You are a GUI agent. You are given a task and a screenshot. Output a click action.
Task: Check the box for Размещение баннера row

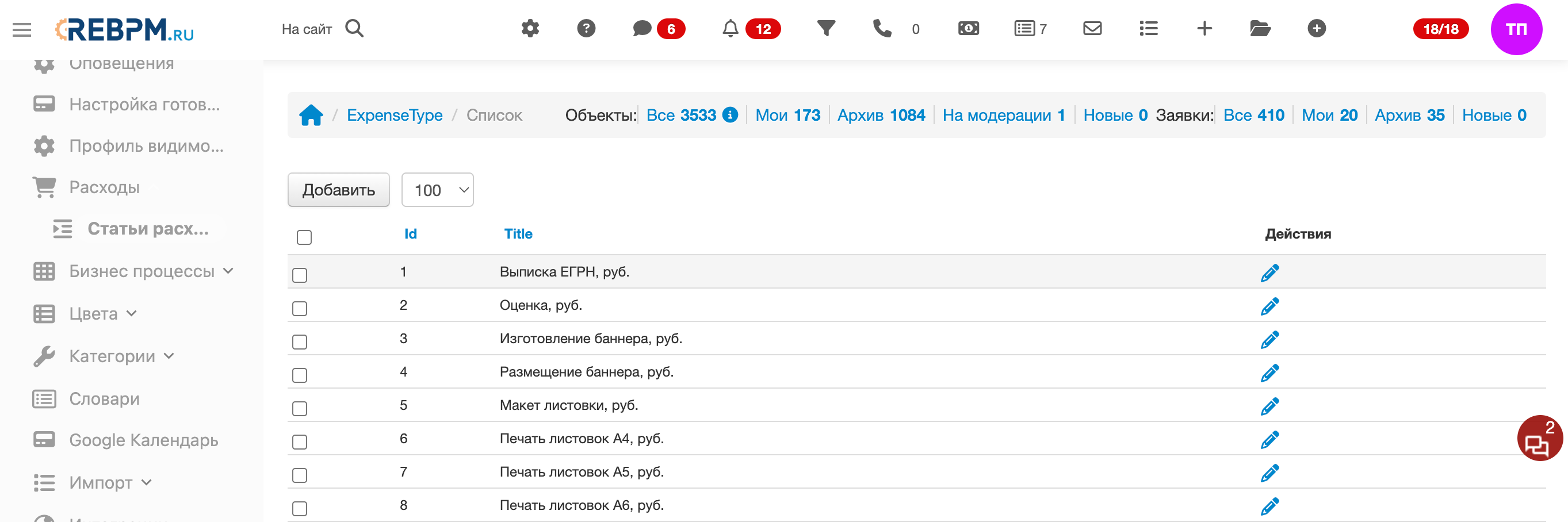point(300,375)
